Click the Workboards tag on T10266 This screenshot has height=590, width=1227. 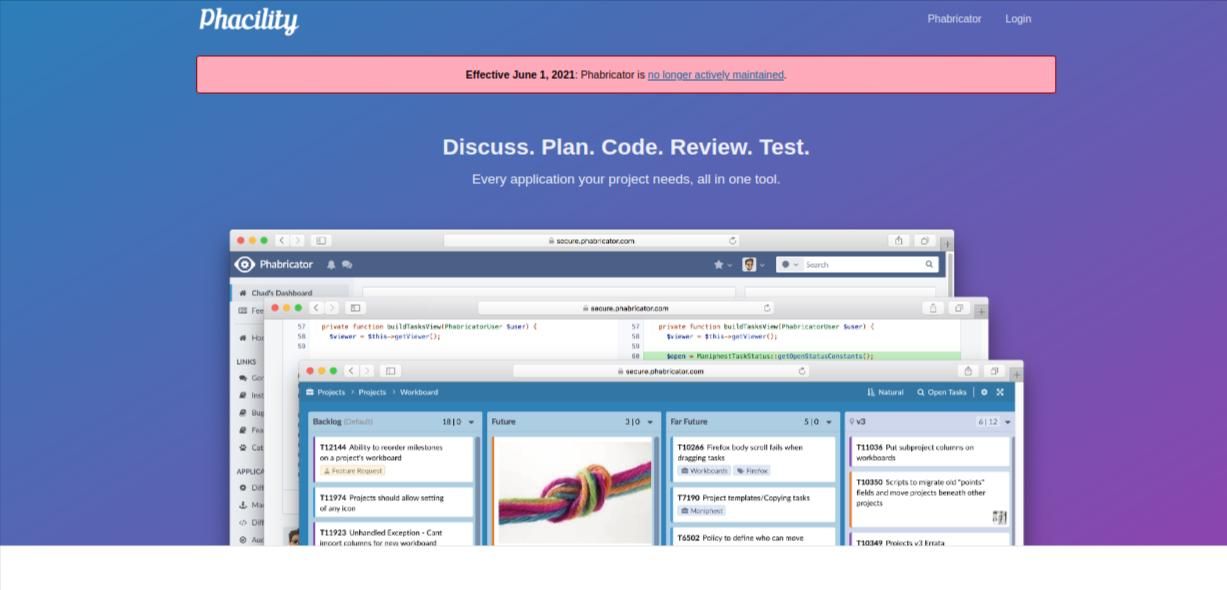click(704, 471)
